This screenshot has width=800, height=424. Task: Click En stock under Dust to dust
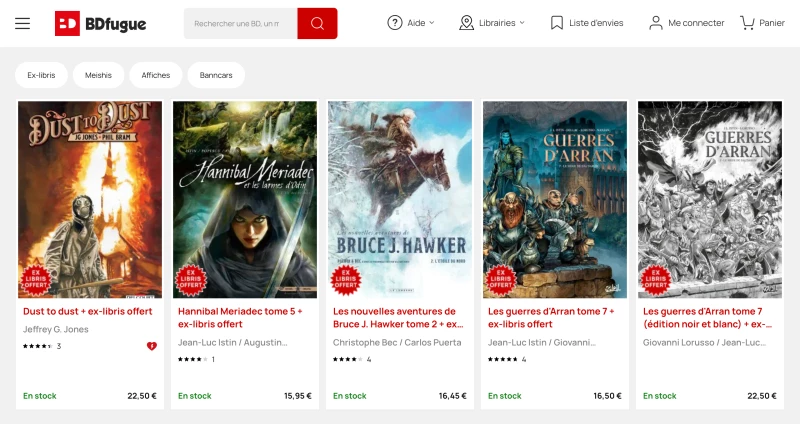point(40,396)
